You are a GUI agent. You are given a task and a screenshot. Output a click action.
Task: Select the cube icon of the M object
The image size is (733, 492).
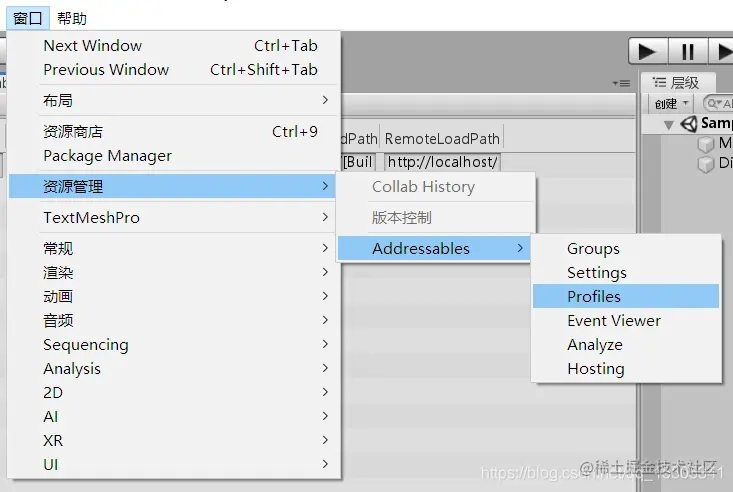click(x=705, y=144)
